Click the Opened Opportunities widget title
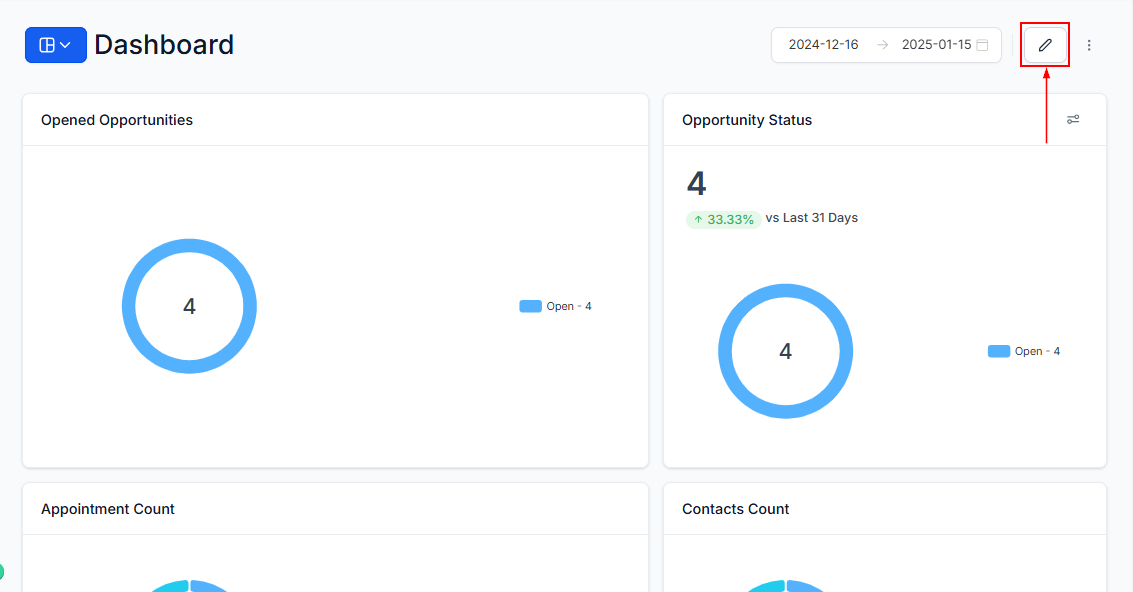The width and height of the screenshot is (1133, 592). 117,120
